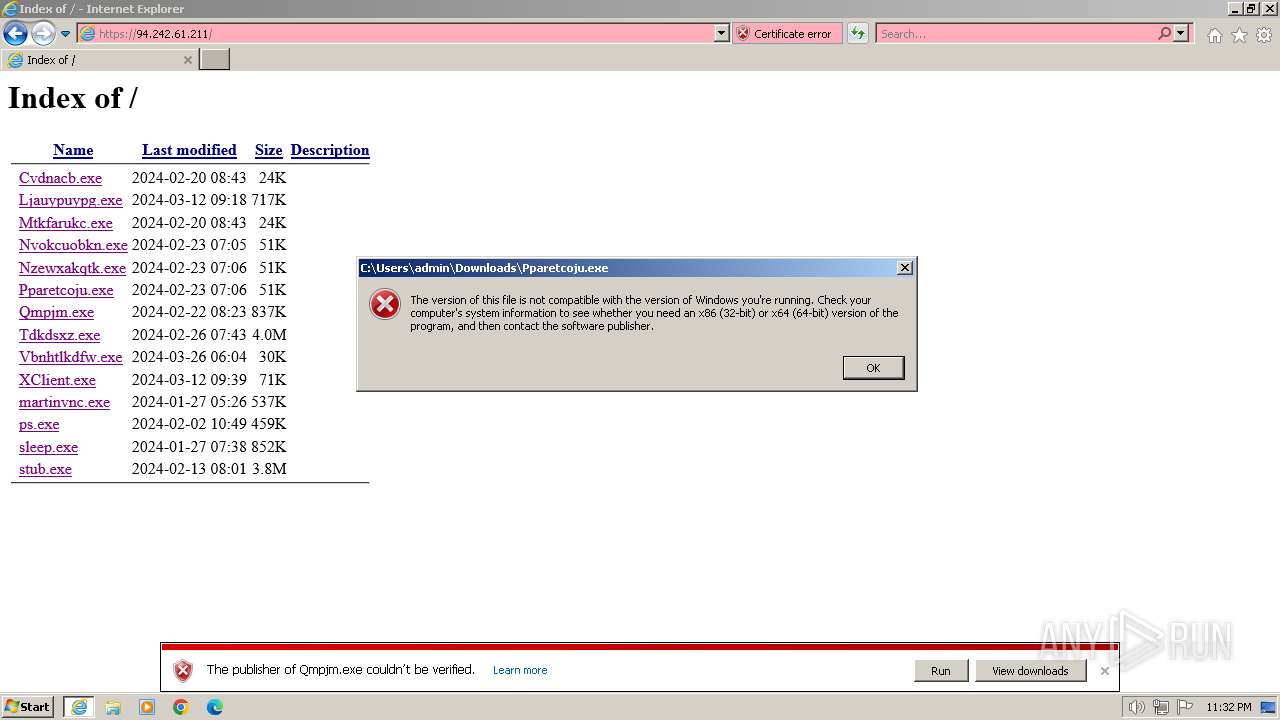Screen dimensions: 1280x720
Task: Open Google Chrome from taskbar
Action: (181, 707)
